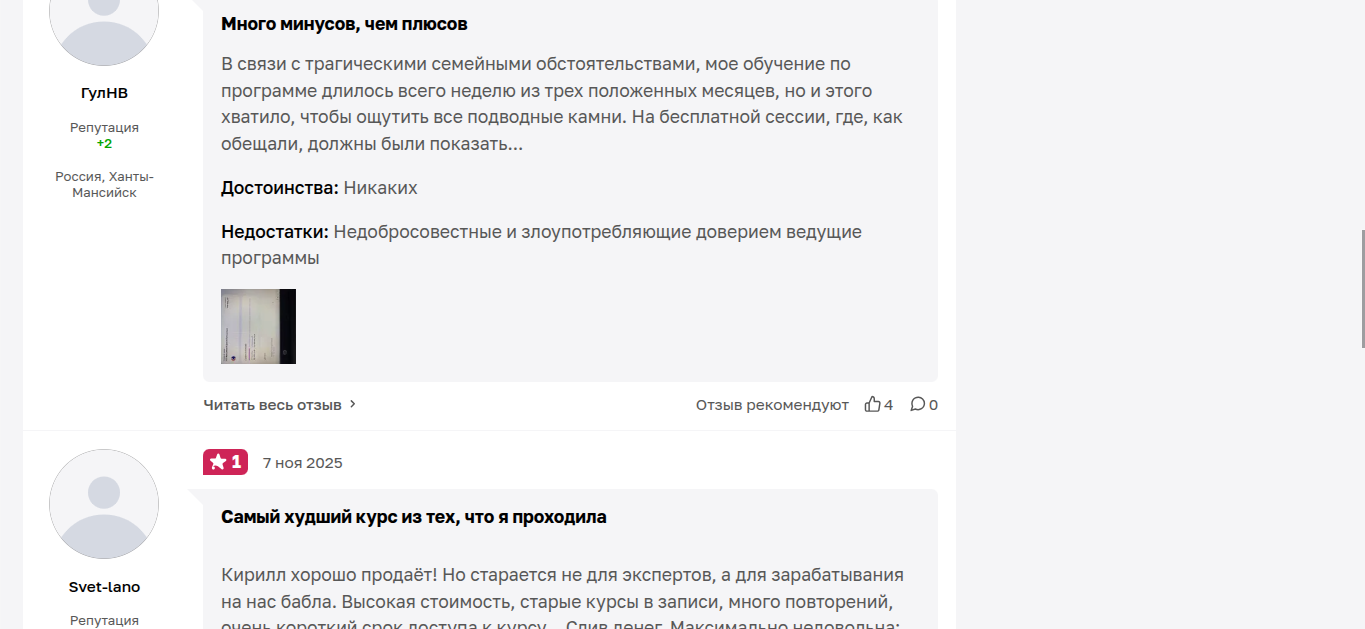Expand review via 'Читать весь отзыв' chevron

click(353, 404)
